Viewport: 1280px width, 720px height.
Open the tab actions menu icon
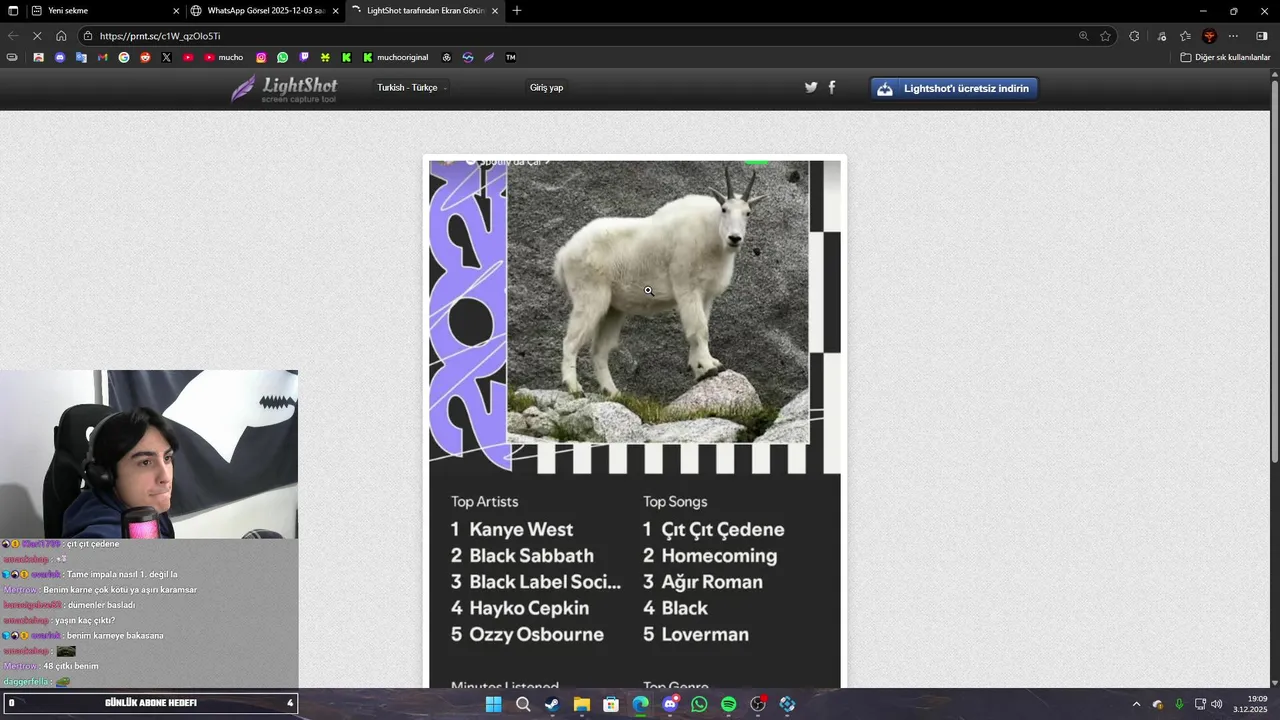pos(13,11)
